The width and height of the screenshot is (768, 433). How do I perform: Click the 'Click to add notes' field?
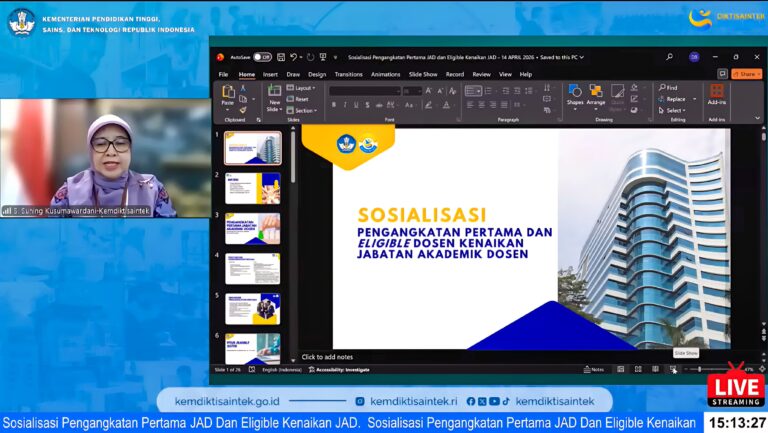tap(327, 357)
